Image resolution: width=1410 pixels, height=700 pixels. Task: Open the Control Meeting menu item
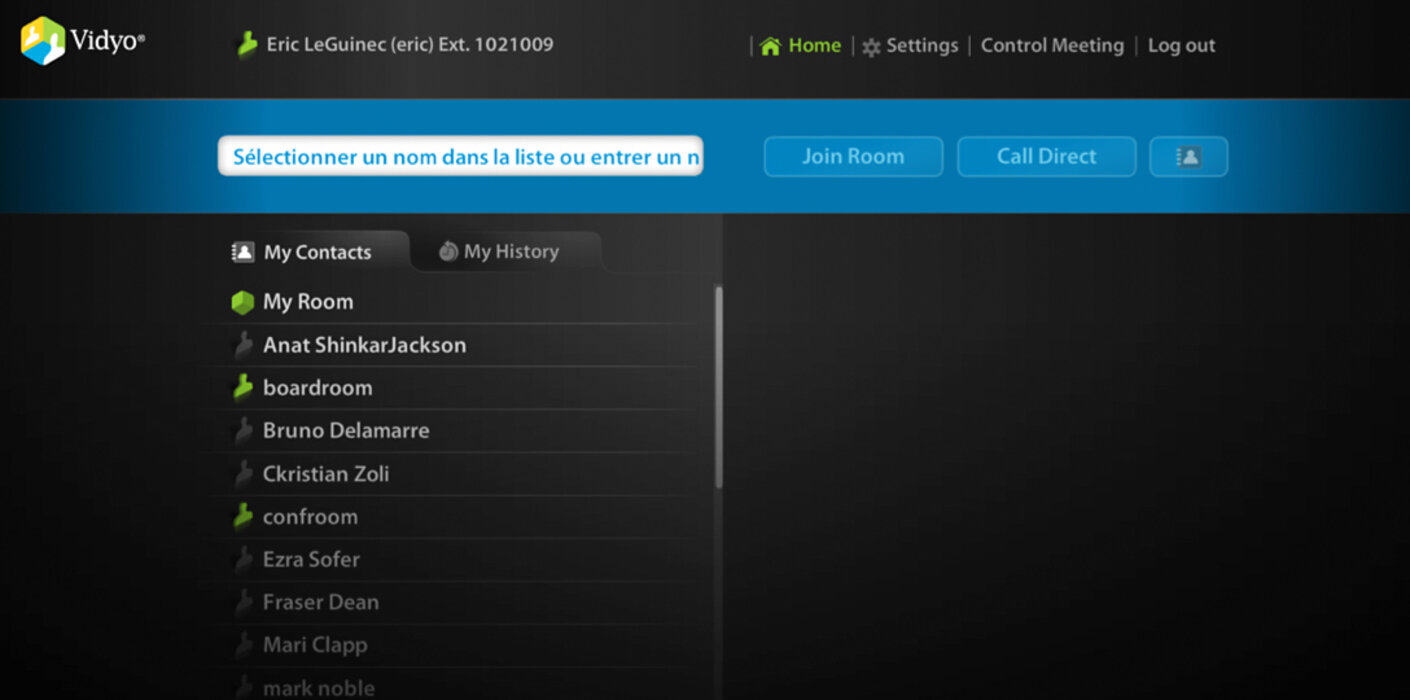[x=1052, y=46]
